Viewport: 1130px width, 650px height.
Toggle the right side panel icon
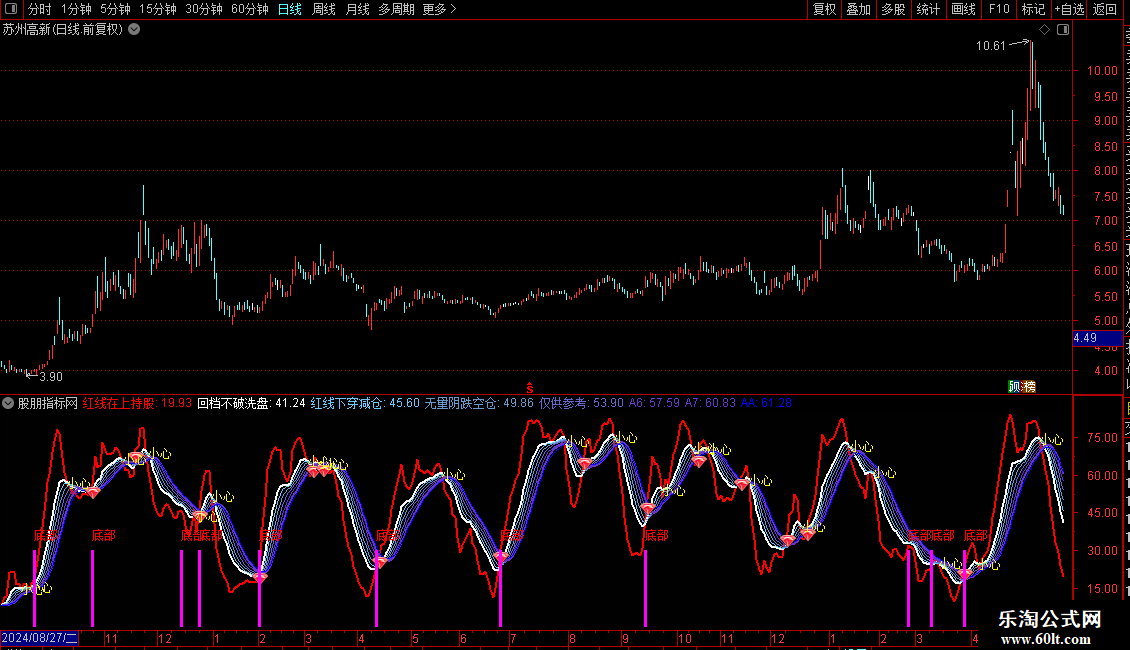click(1063, 30)
